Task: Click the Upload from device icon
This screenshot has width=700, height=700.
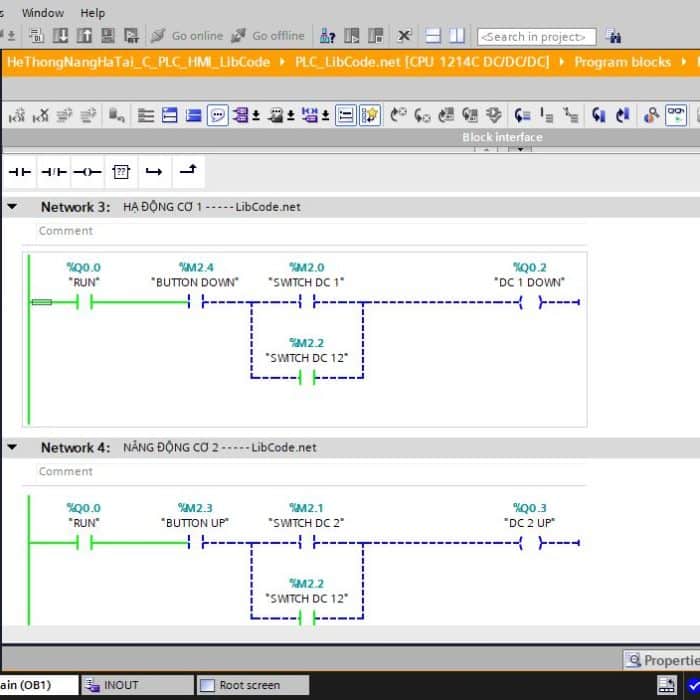Action: (x=84, y=36)
